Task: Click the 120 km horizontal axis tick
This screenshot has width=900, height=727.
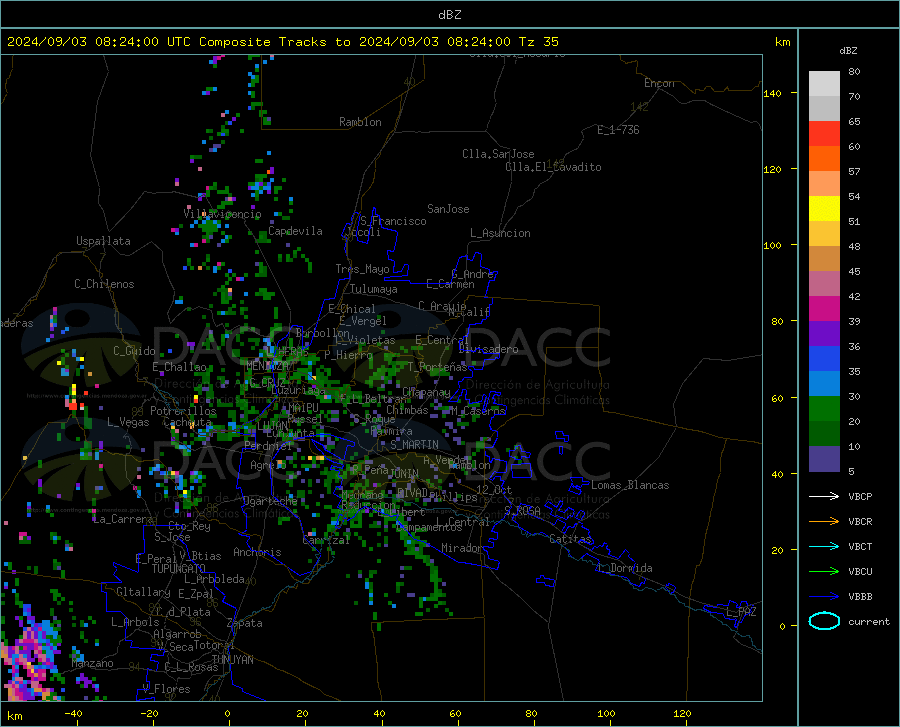Action: click(682, 713)
